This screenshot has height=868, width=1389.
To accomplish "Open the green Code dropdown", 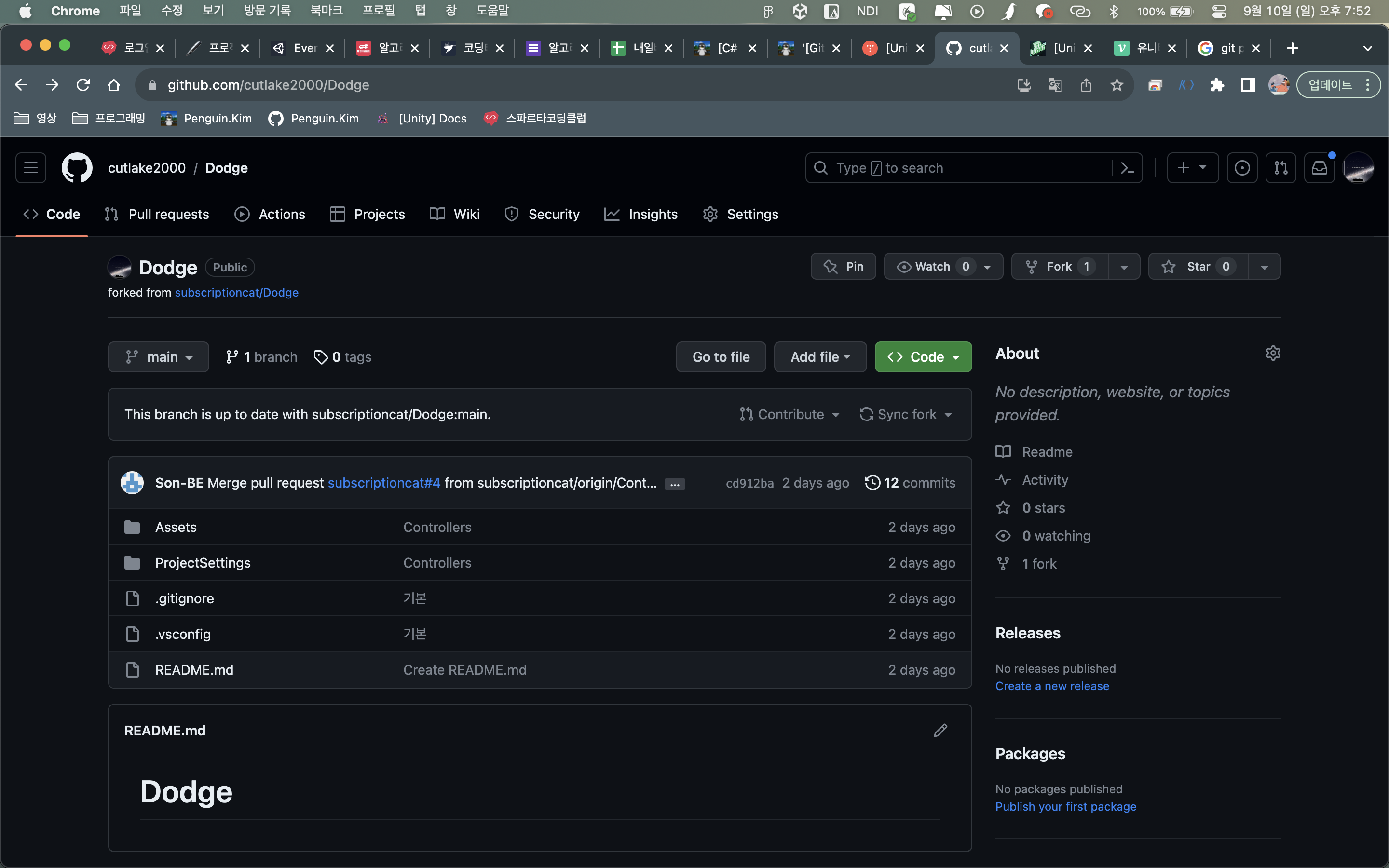I will pyautogui.click(x=922, y=357).
